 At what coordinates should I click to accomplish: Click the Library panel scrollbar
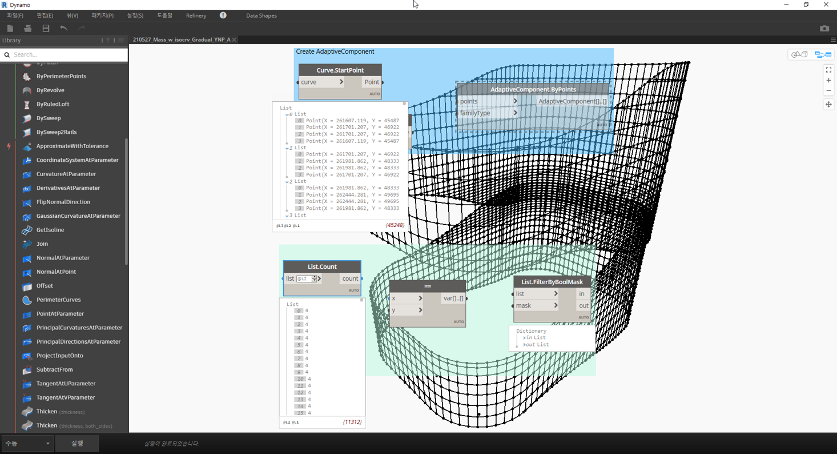126,202
